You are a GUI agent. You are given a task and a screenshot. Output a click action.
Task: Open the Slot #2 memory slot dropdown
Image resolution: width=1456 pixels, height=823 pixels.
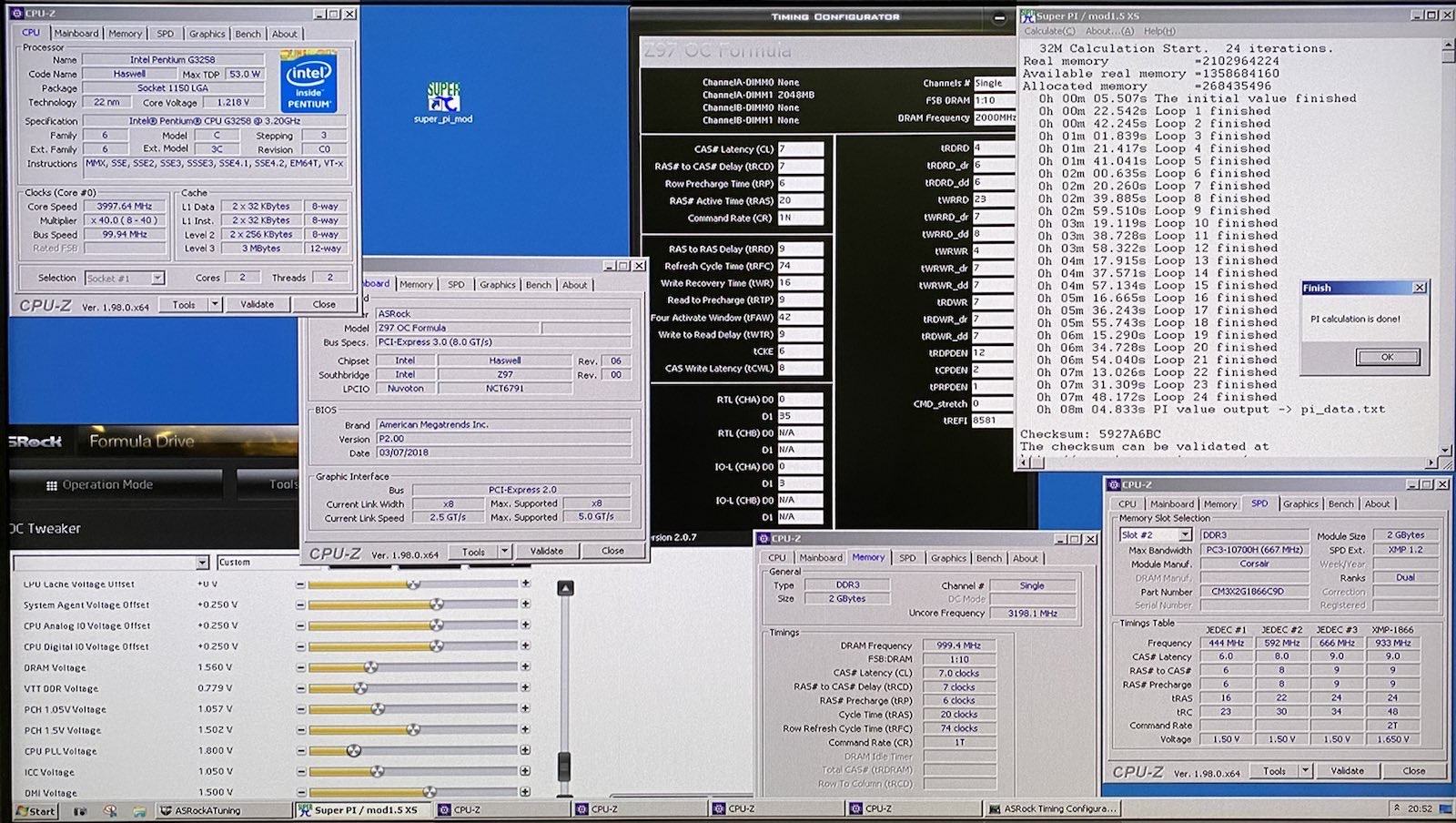[1185, 535]
